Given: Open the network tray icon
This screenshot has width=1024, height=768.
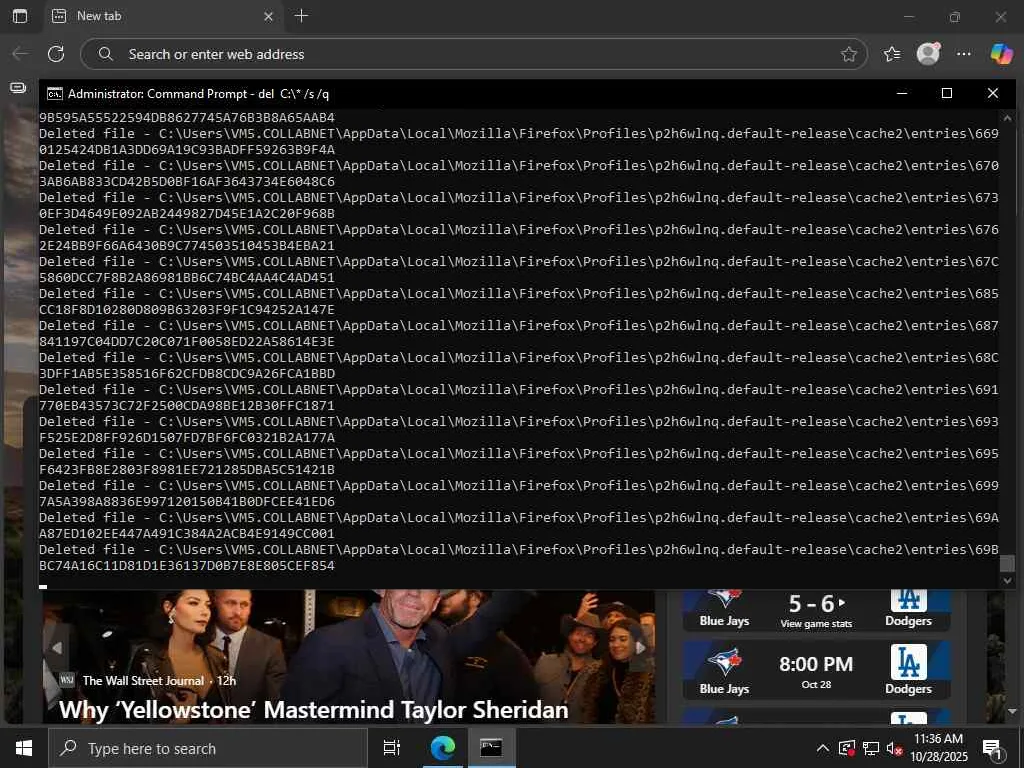Looking at the screenshot, I should point(871,748).
